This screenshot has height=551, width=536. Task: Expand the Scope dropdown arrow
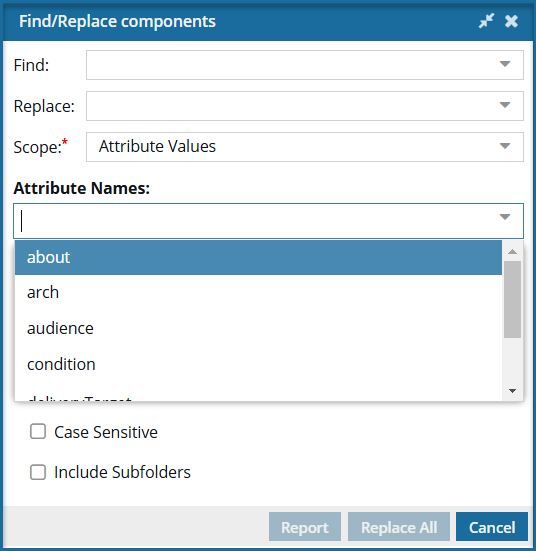[x=505, y=146]
